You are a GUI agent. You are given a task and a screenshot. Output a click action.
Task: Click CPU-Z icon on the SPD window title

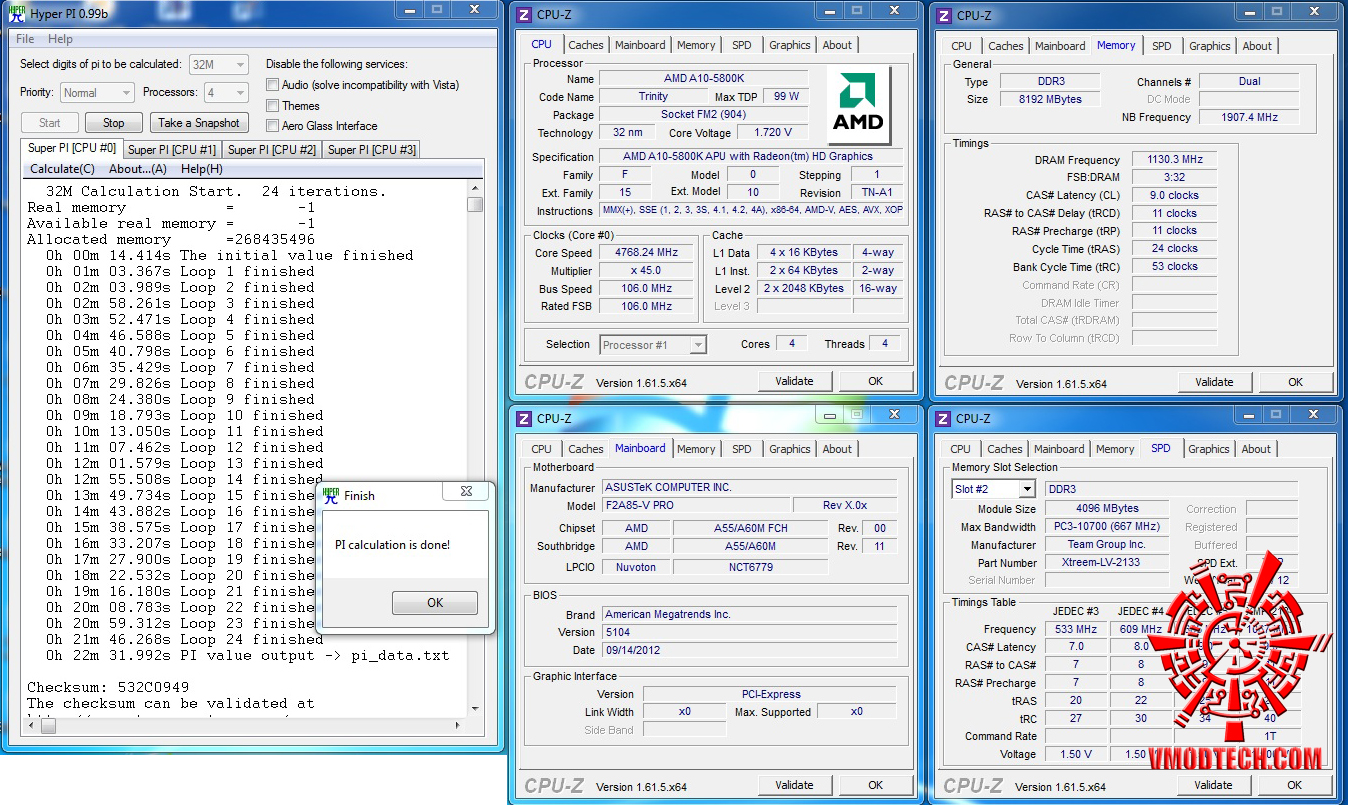943,419
